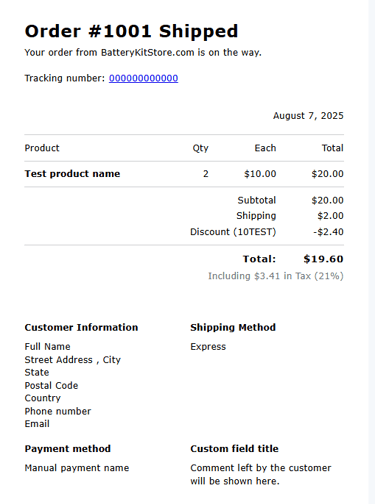Click the Including $3.41 in Tax note
375x504 pixels.
click(x=276, y=276)
